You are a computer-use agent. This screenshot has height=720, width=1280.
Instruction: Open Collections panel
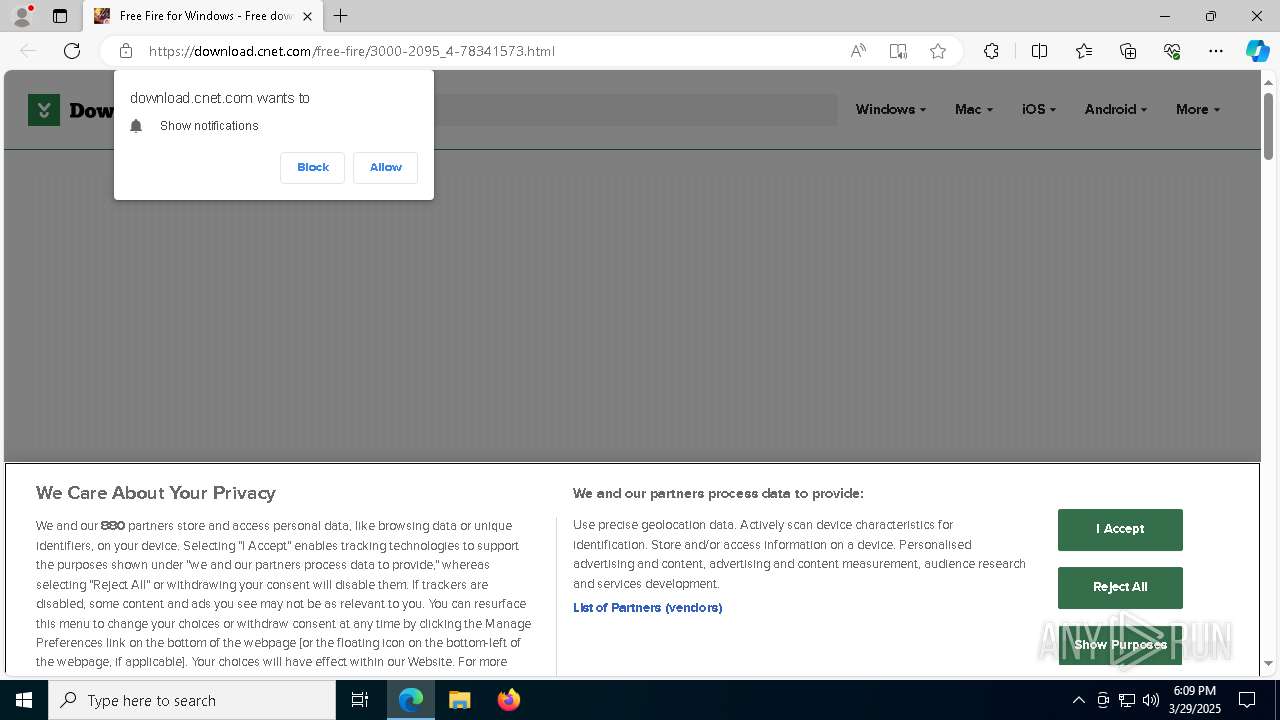click(x=1128, y=51)
